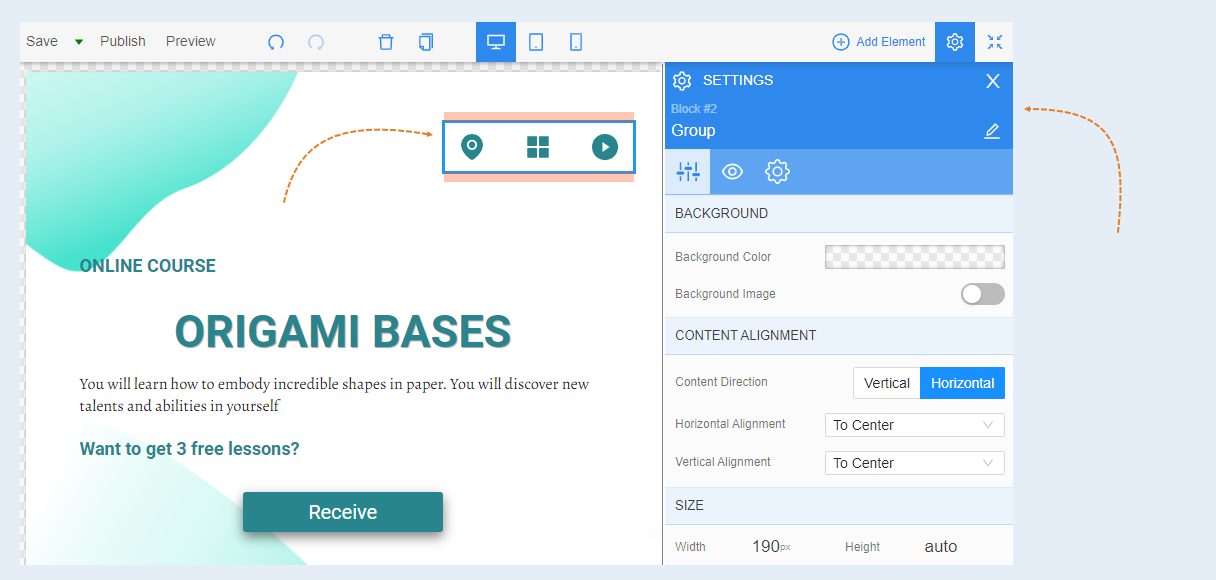Click the collapse fullscreen arrows icon

pos(995,42)
